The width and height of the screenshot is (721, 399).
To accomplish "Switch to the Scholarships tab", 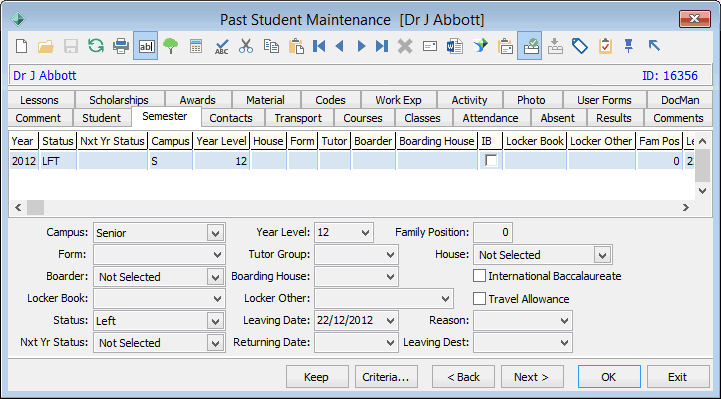I will tap(119, 100).
